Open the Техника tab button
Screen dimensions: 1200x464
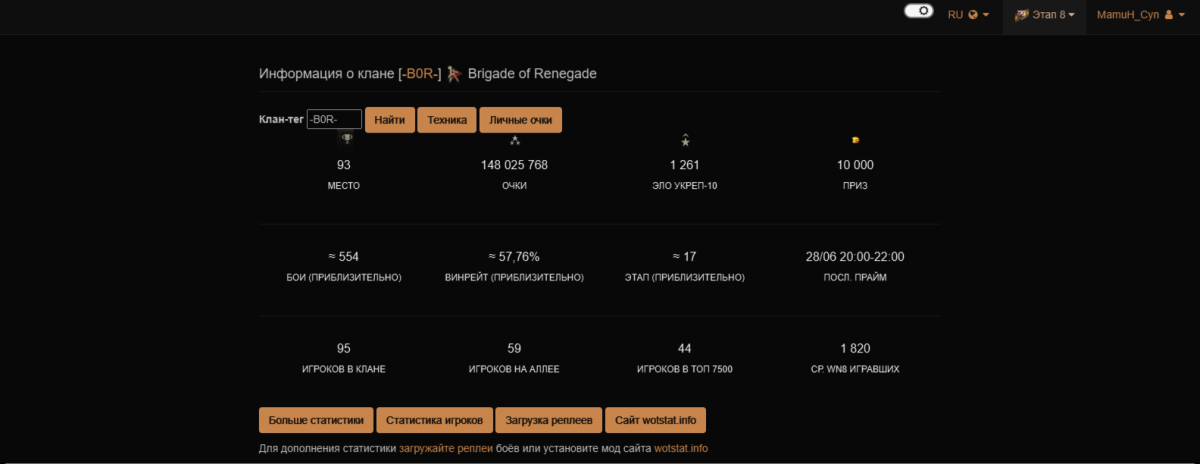click(447, 120)
